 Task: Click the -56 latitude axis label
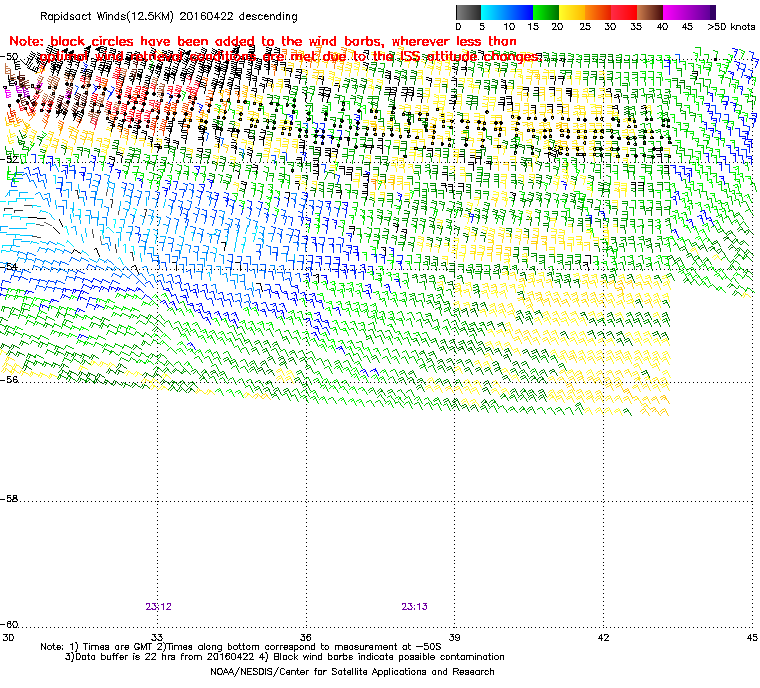point(10,380)
